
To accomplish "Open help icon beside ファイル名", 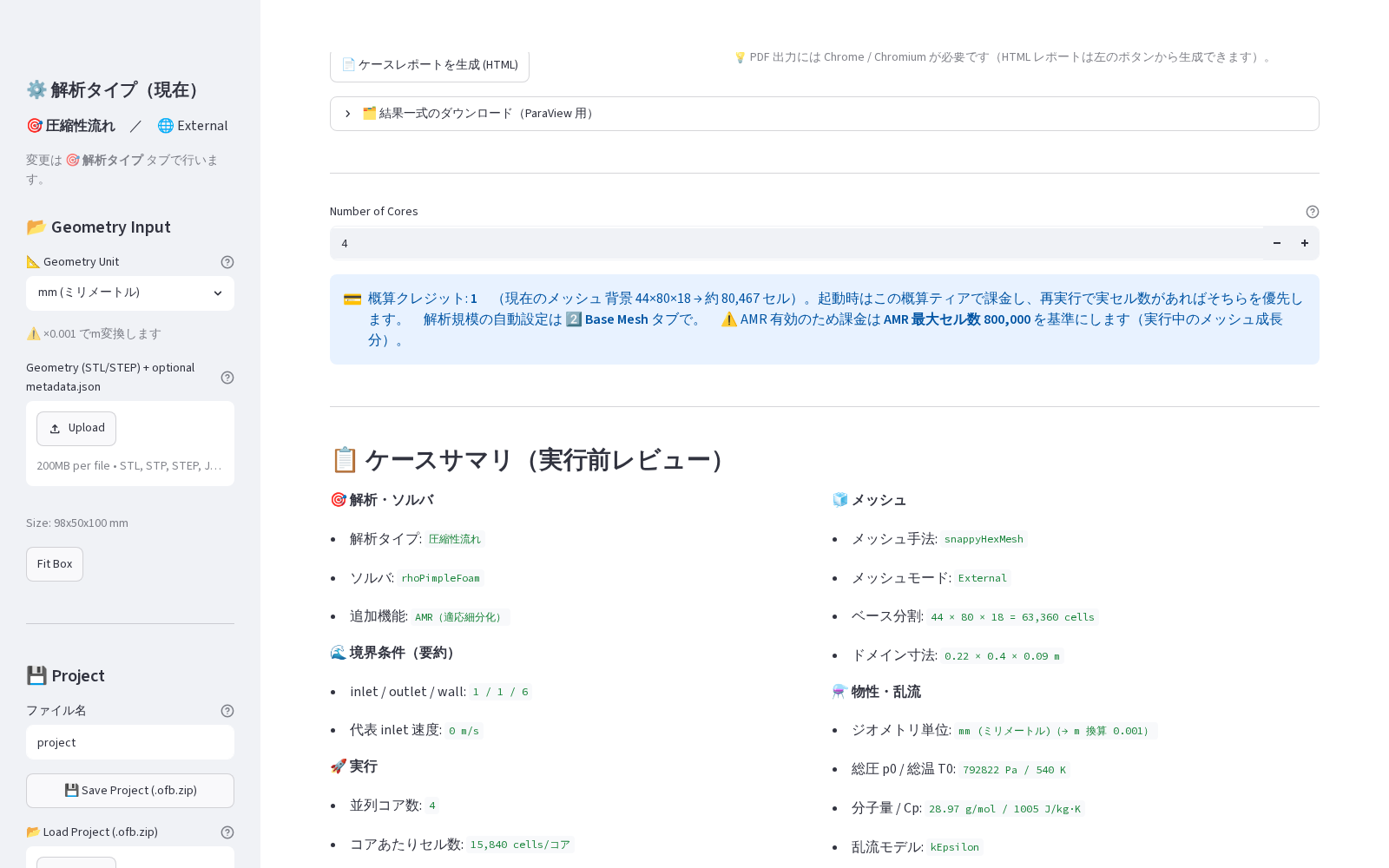I will click(227, 711).
